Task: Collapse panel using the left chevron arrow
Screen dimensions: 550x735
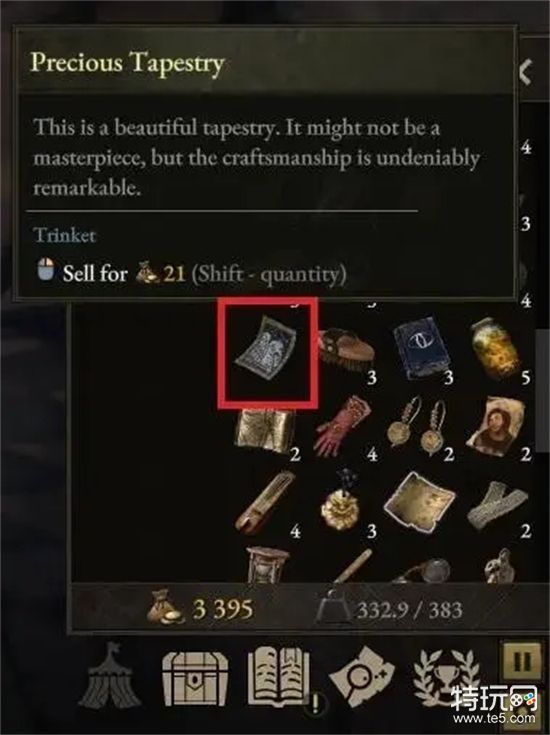Action: tap(527, 73)
